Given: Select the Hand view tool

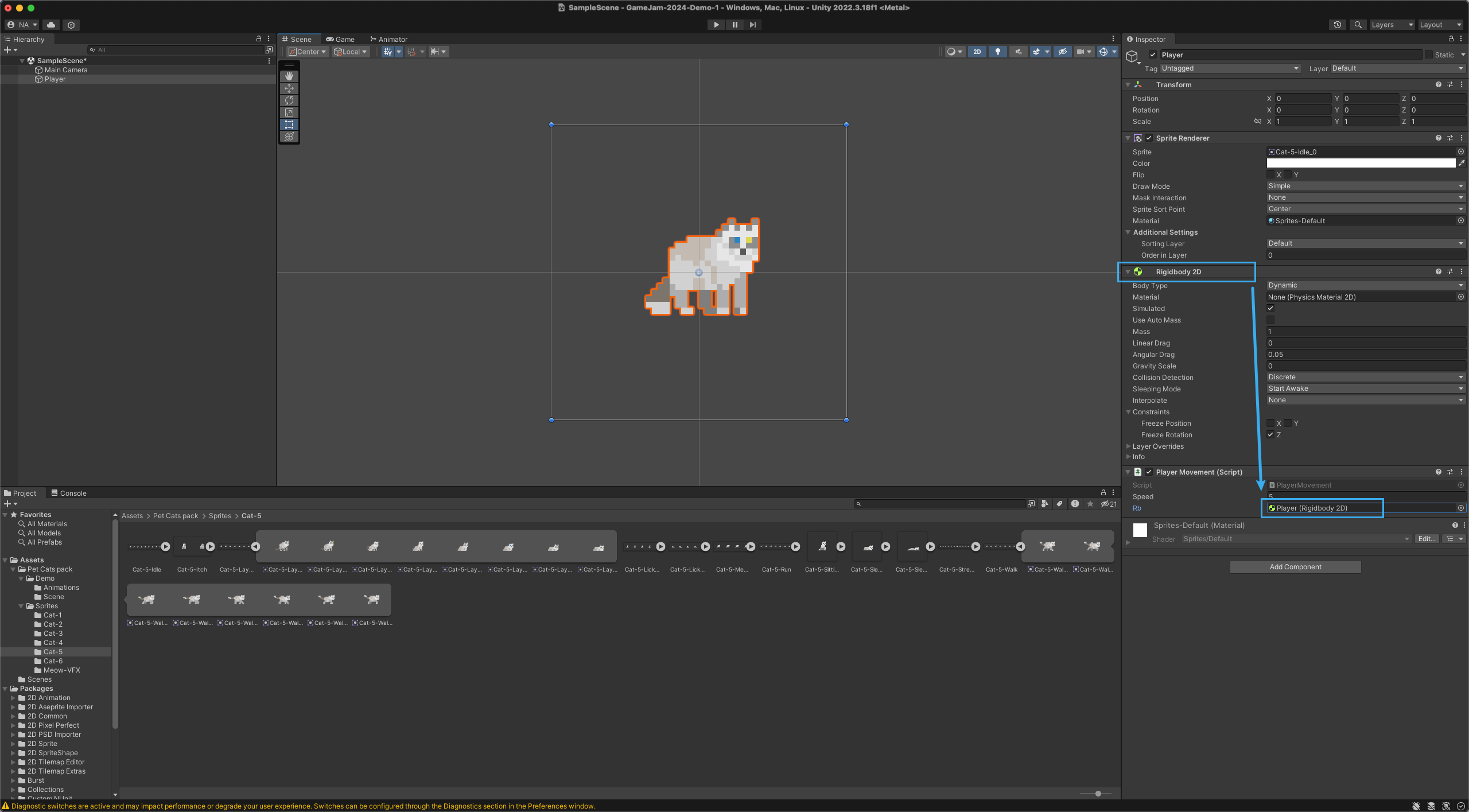Looking at the screenshot, I should click(289, 76).
